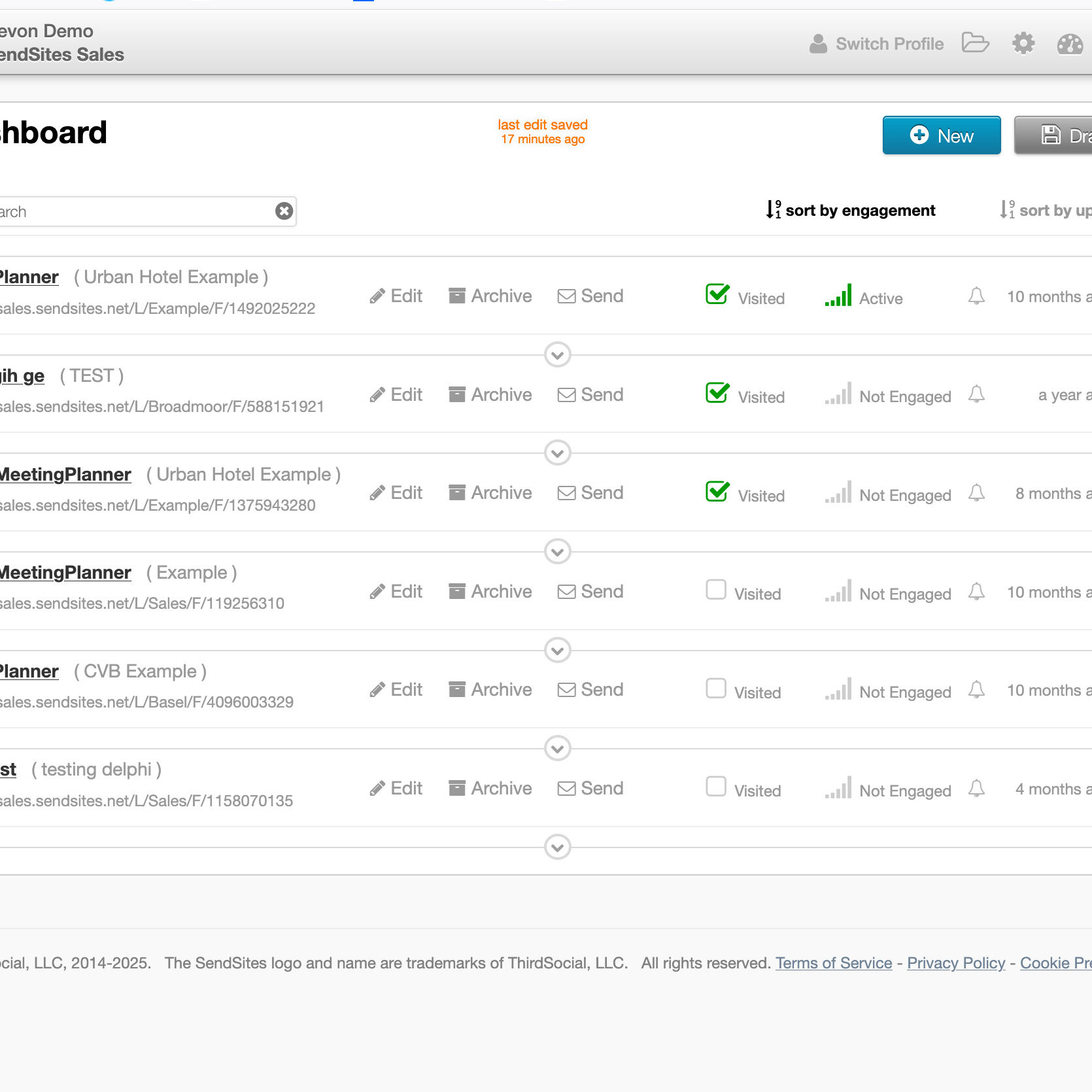
Task: Expand details under testing delphi row
Action: coord(556,847)
